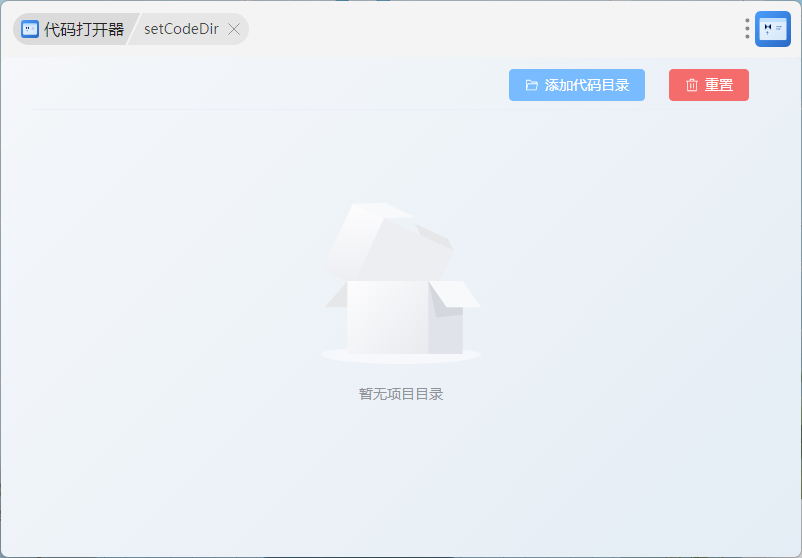
Task: Click the blue plugin logo at top right
Action: tap(772, 29)
